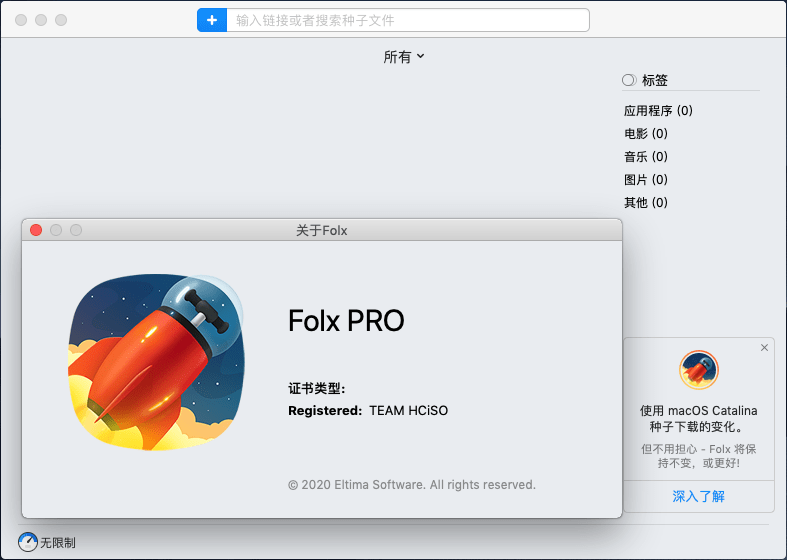
Task: Open the 深入了解 learn more link
Action: click(699, 496)
